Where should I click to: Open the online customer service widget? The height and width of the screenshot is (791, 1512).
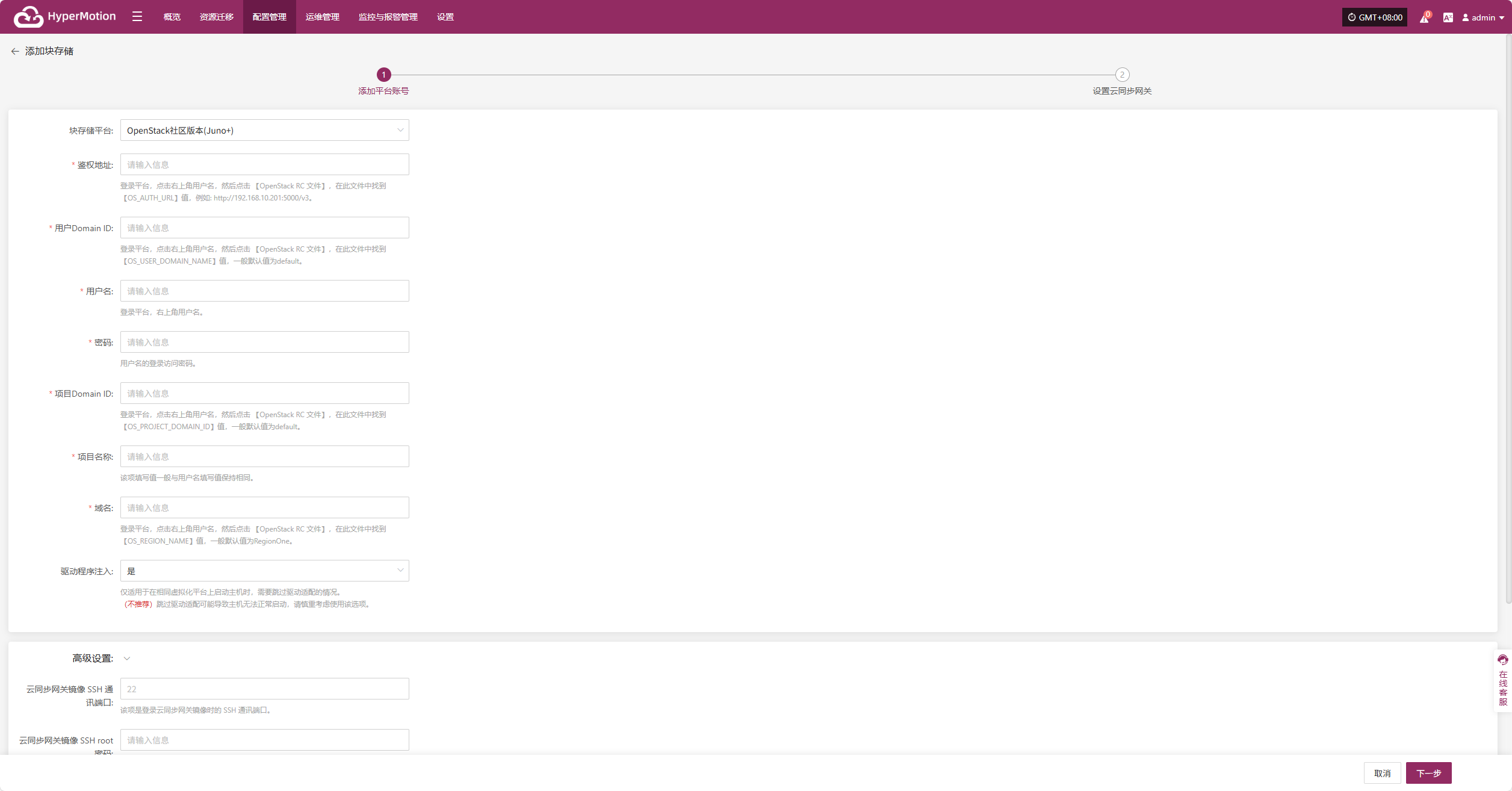1503,680
